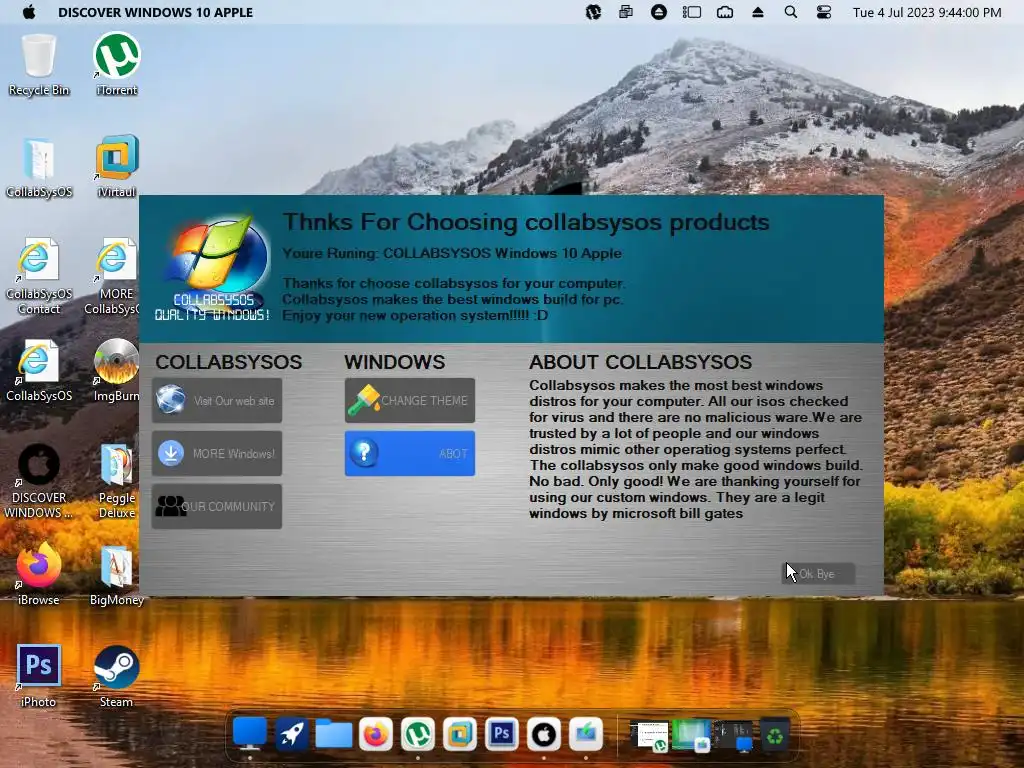Select the BigMoney desktop icon
Image resolution: width=1024 pixels, height=768 pixels.
click(117, 575)
